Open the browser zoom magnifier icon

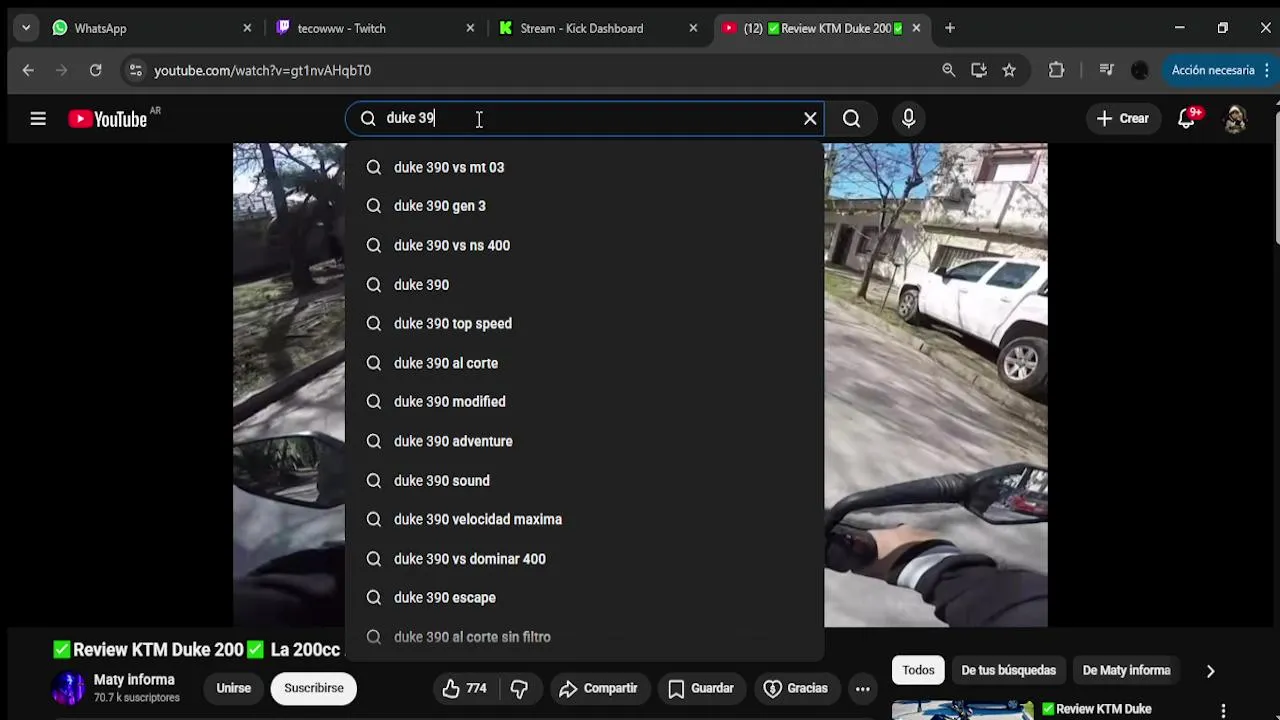coord(948,70)
